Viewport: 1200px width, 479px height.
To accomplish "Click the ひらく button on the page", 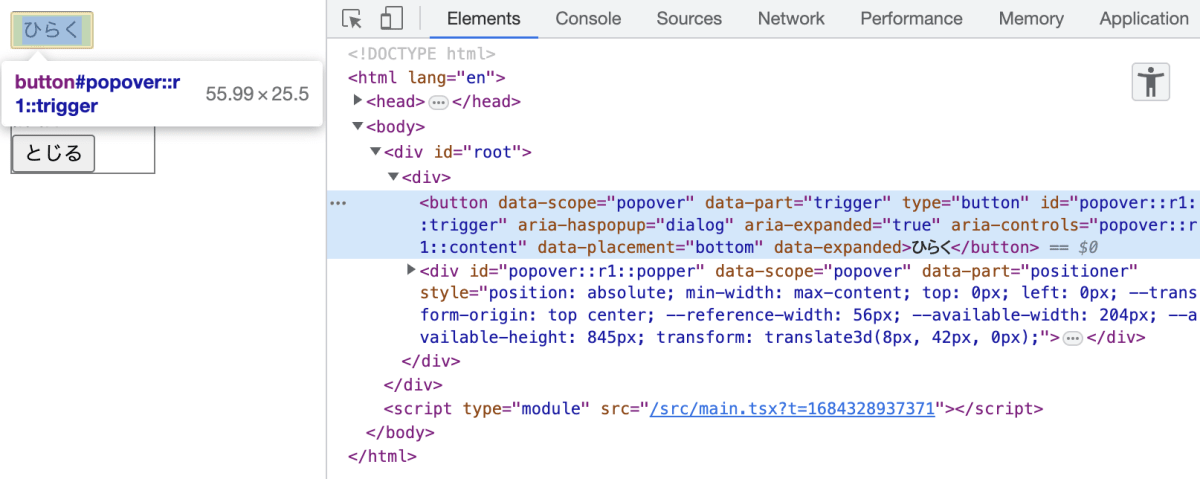I will click(x=52, y=30).
